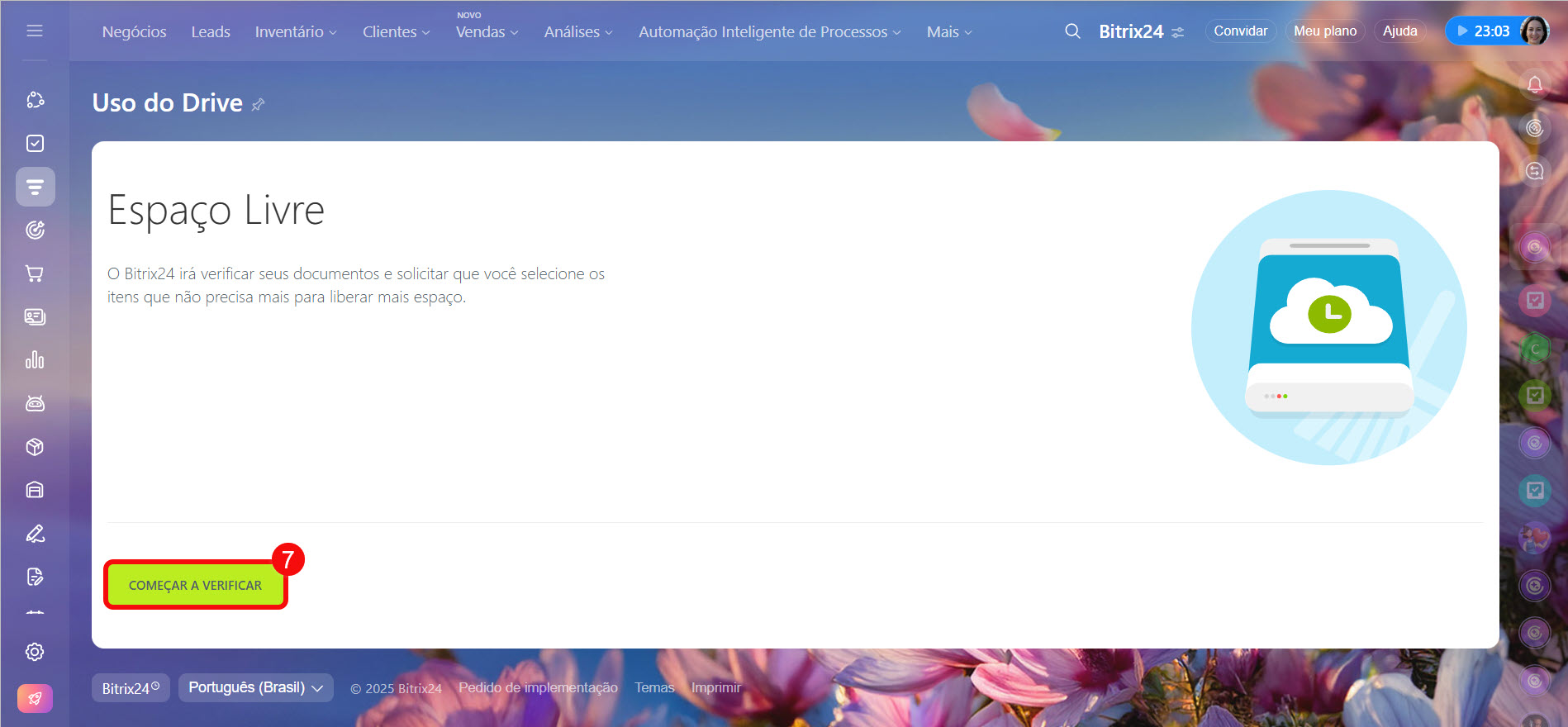Open the hamburger menu in the sidebar
Screen dimensions: 1568x727
point(35,31)
